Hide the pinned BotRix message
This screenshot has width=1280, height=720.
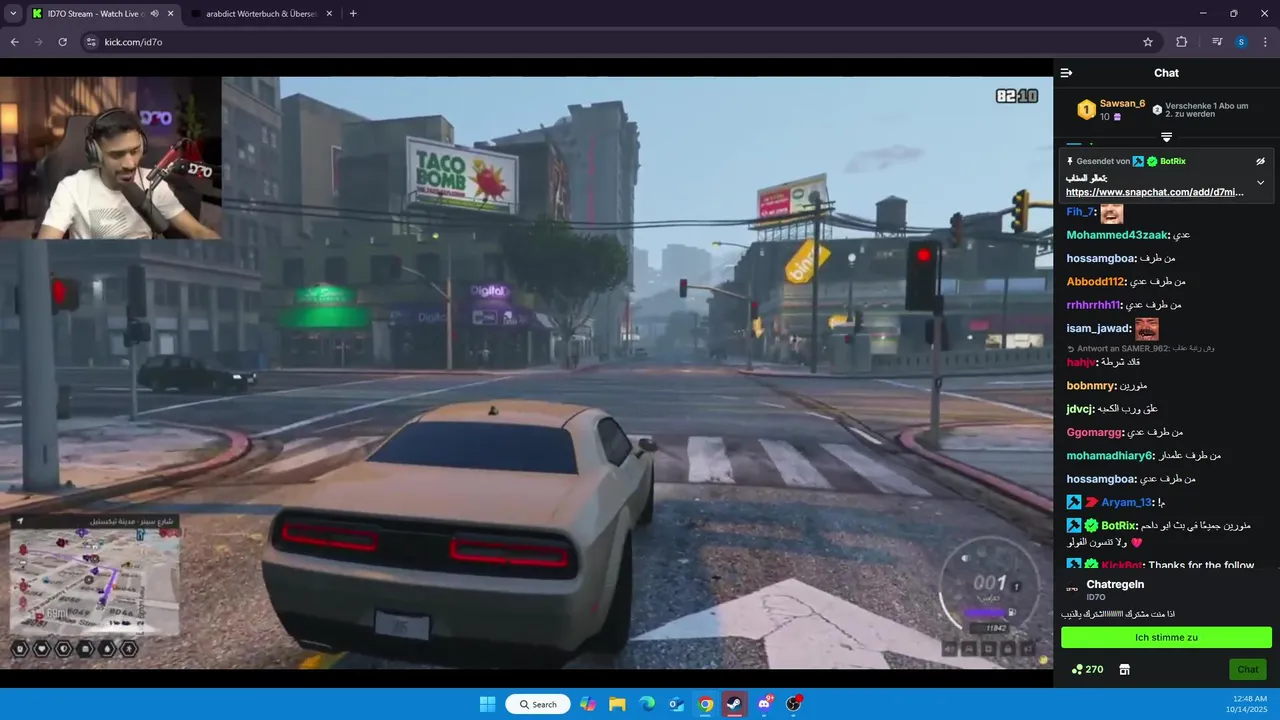pos(1261,161)
